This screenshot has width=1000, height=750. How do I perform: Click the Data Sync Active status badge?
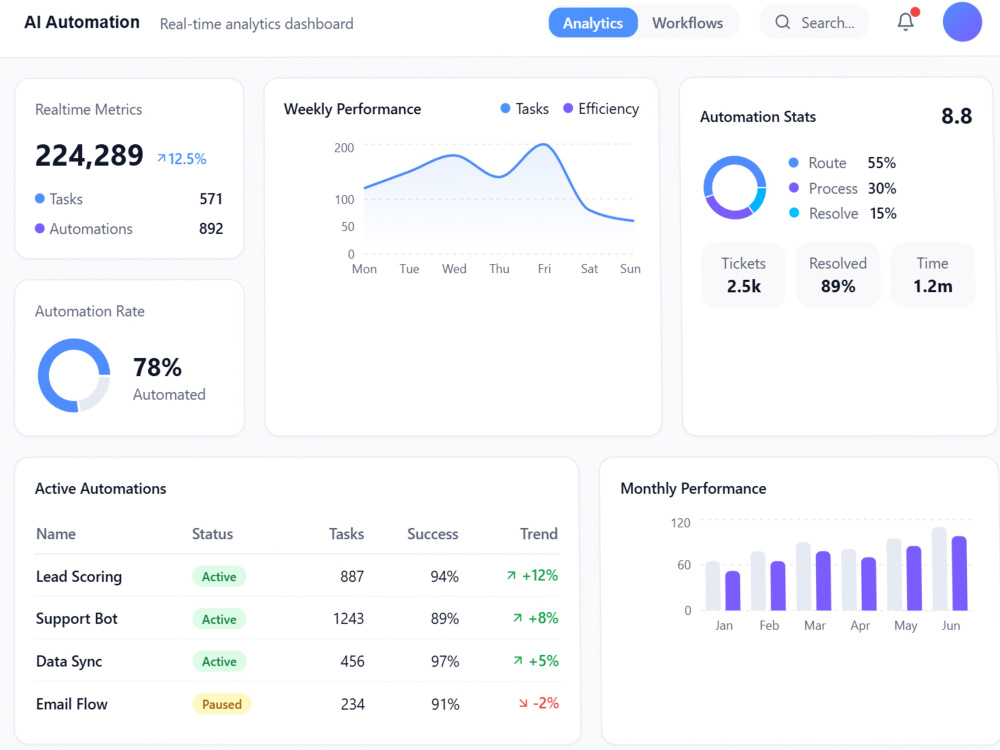(219, 661)
